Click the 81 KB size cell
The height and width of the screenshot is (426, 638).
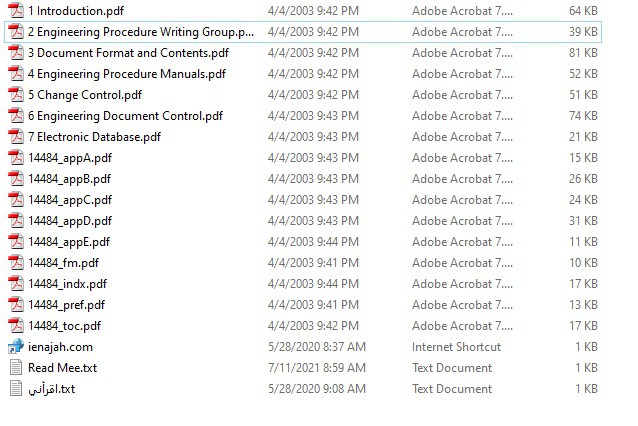(x=583, y=52)
